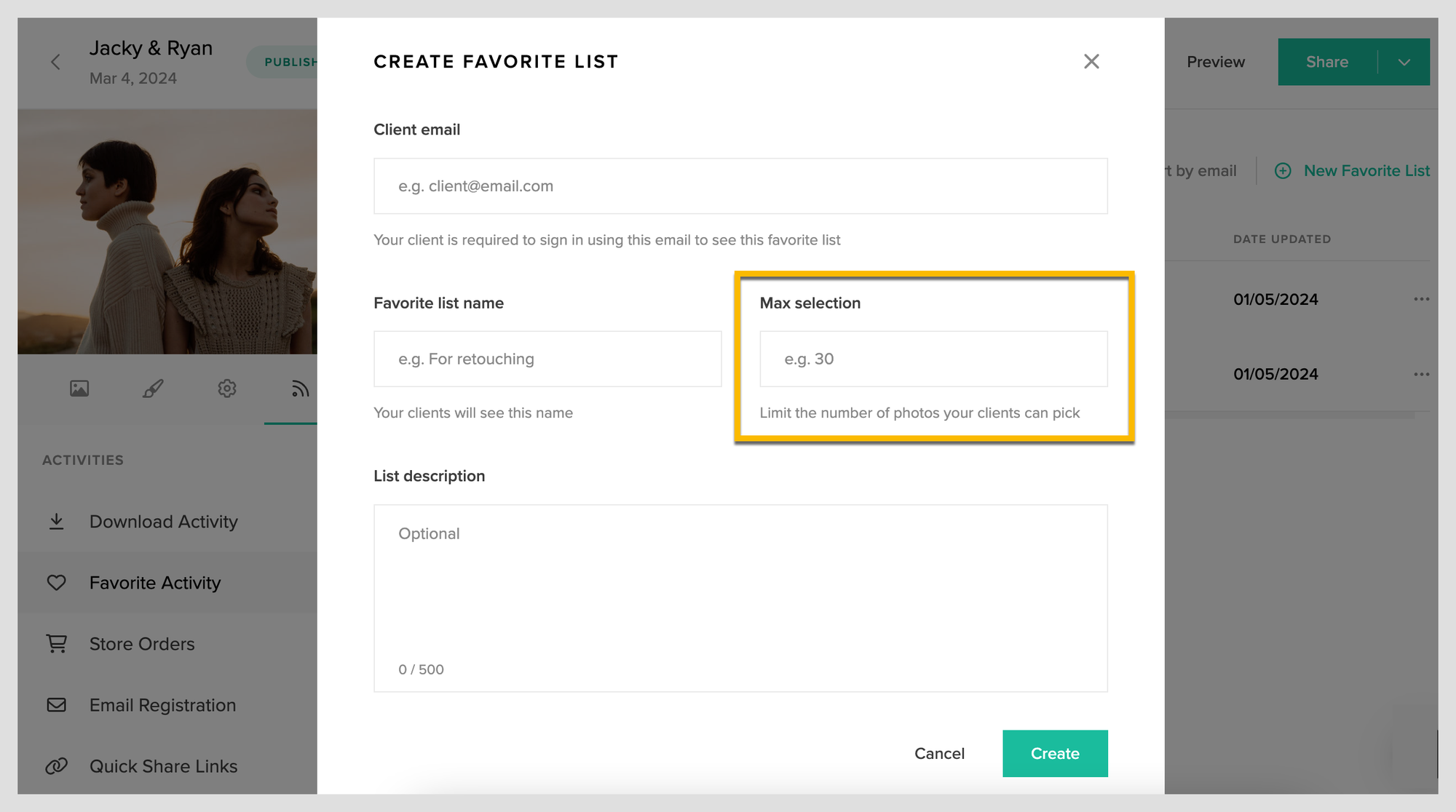Close the Create Favorite List dialog

1091,62
